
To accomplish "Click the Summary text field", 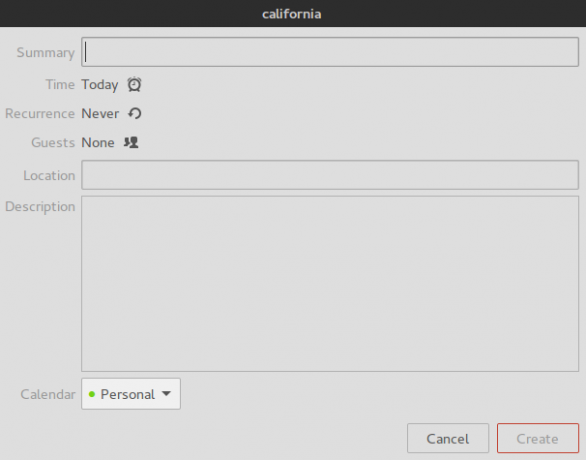I will coord(330,52).
